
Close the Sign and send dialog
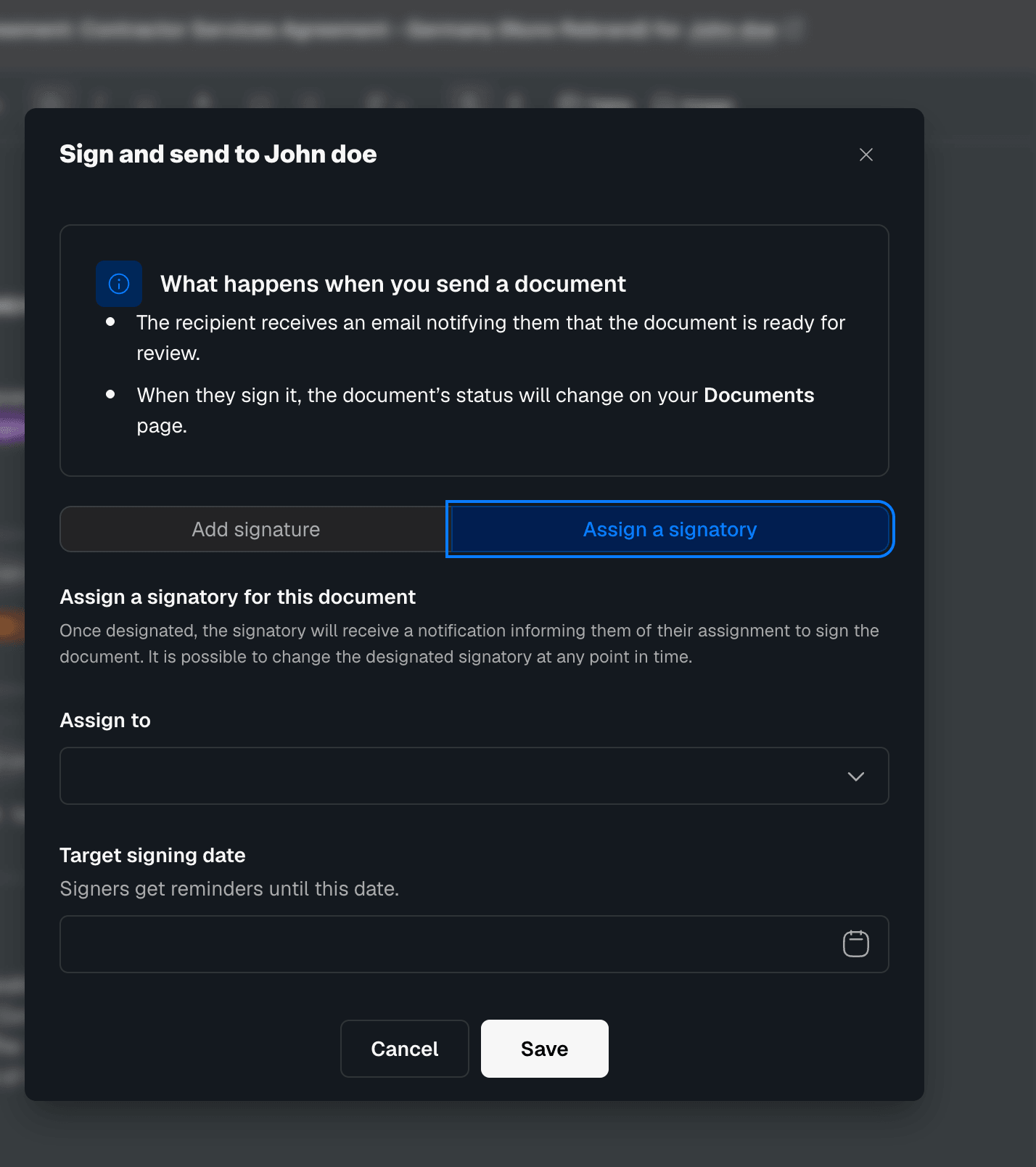[x=866, y=155]
